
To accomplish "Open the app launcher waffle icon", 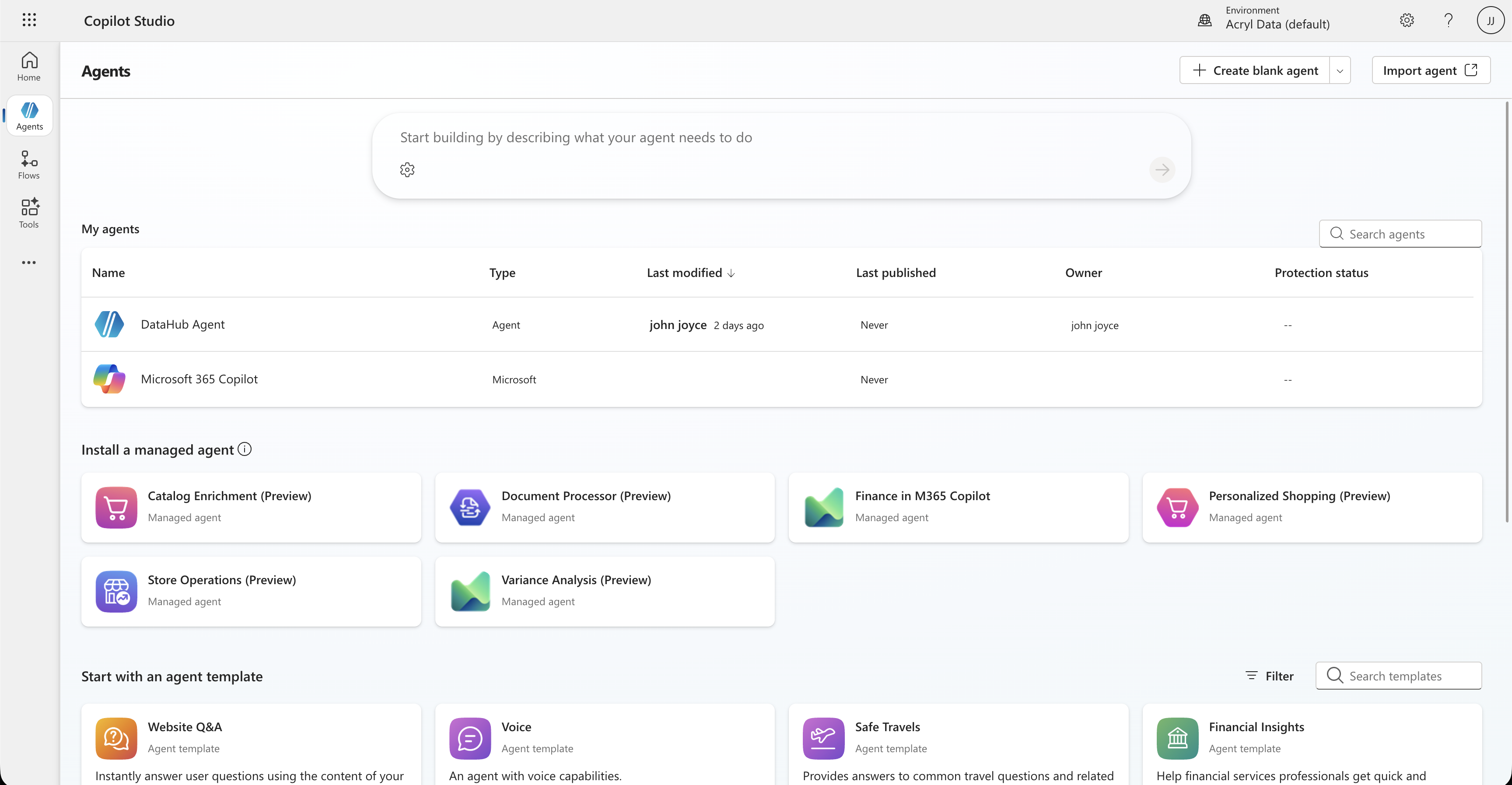I will tap(29, 21).
